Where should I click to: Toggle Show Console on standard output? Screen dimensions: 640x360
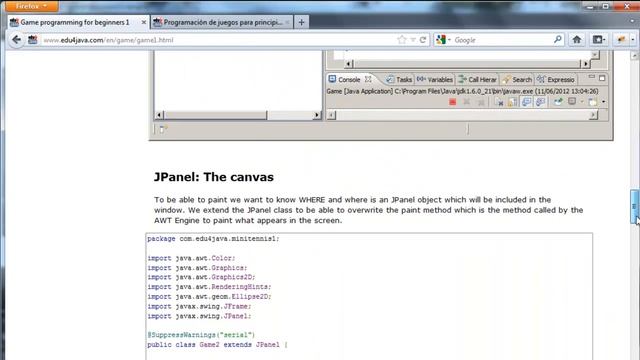(x=527, y=102)
